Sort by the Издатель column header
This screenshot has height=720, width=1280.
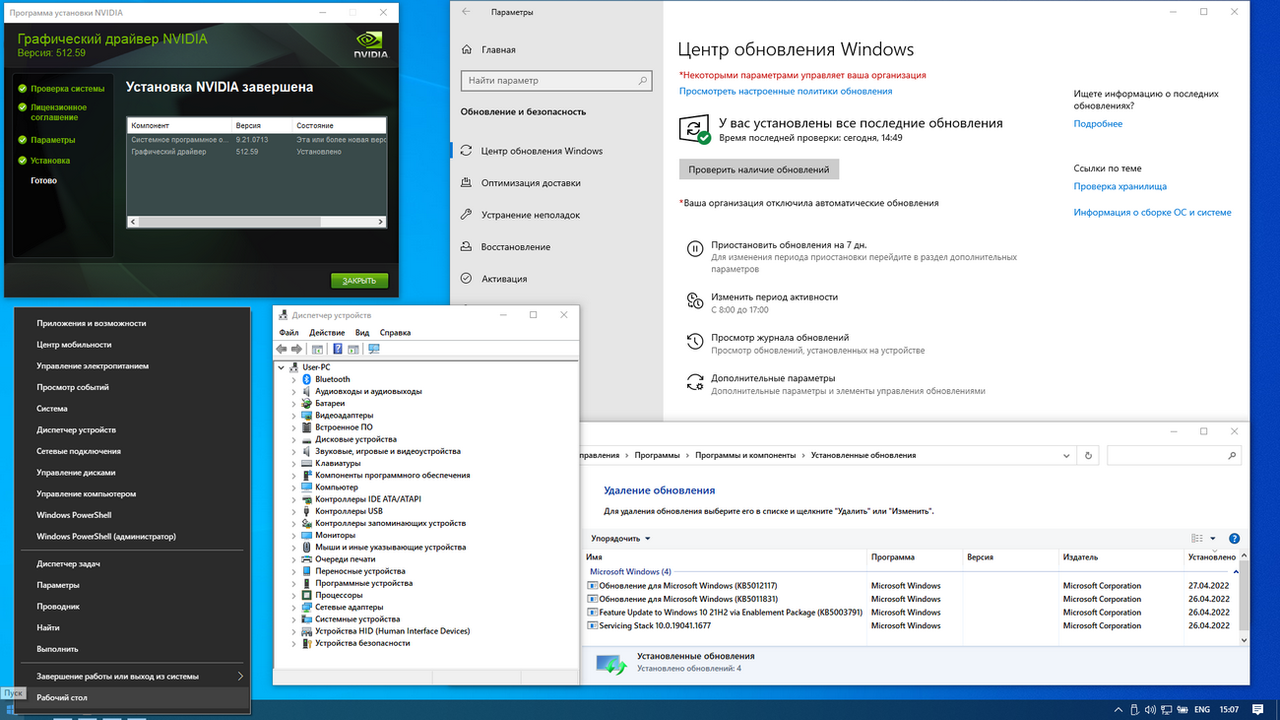[1080, 557]
